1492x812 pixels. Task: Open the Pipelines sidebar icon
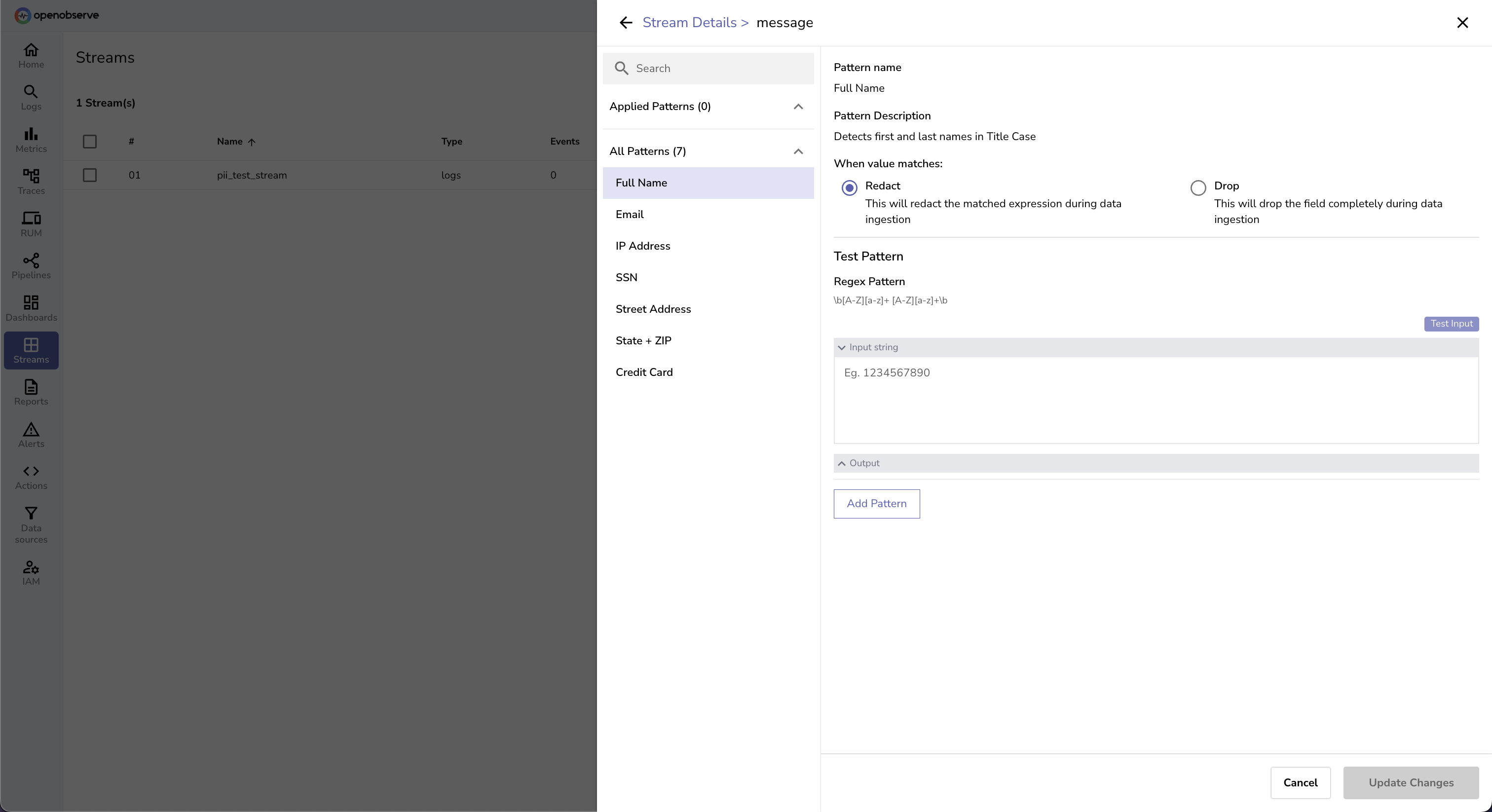click(31, 266)
